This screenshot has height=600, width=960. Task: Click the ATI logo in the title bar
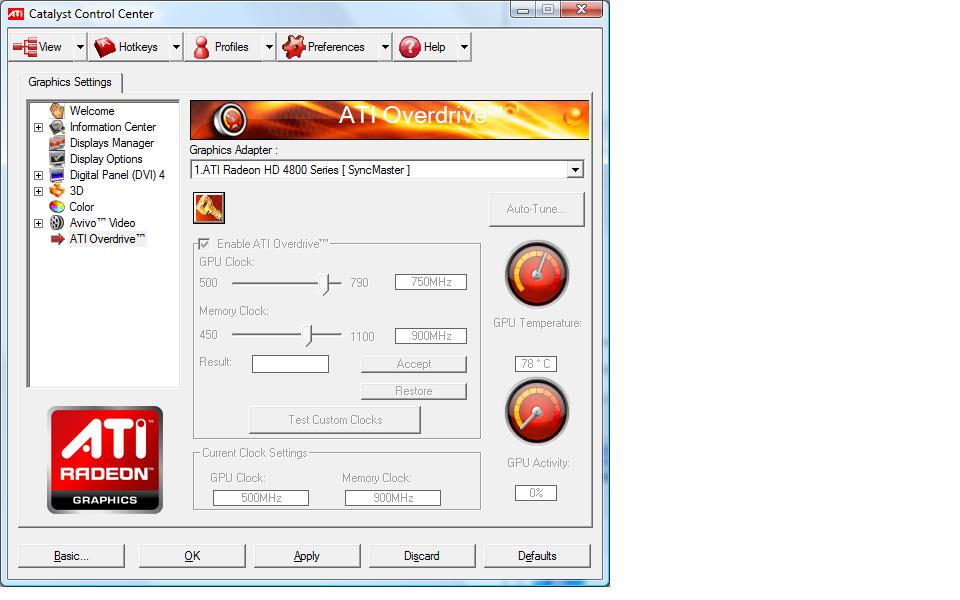(16, 13)
